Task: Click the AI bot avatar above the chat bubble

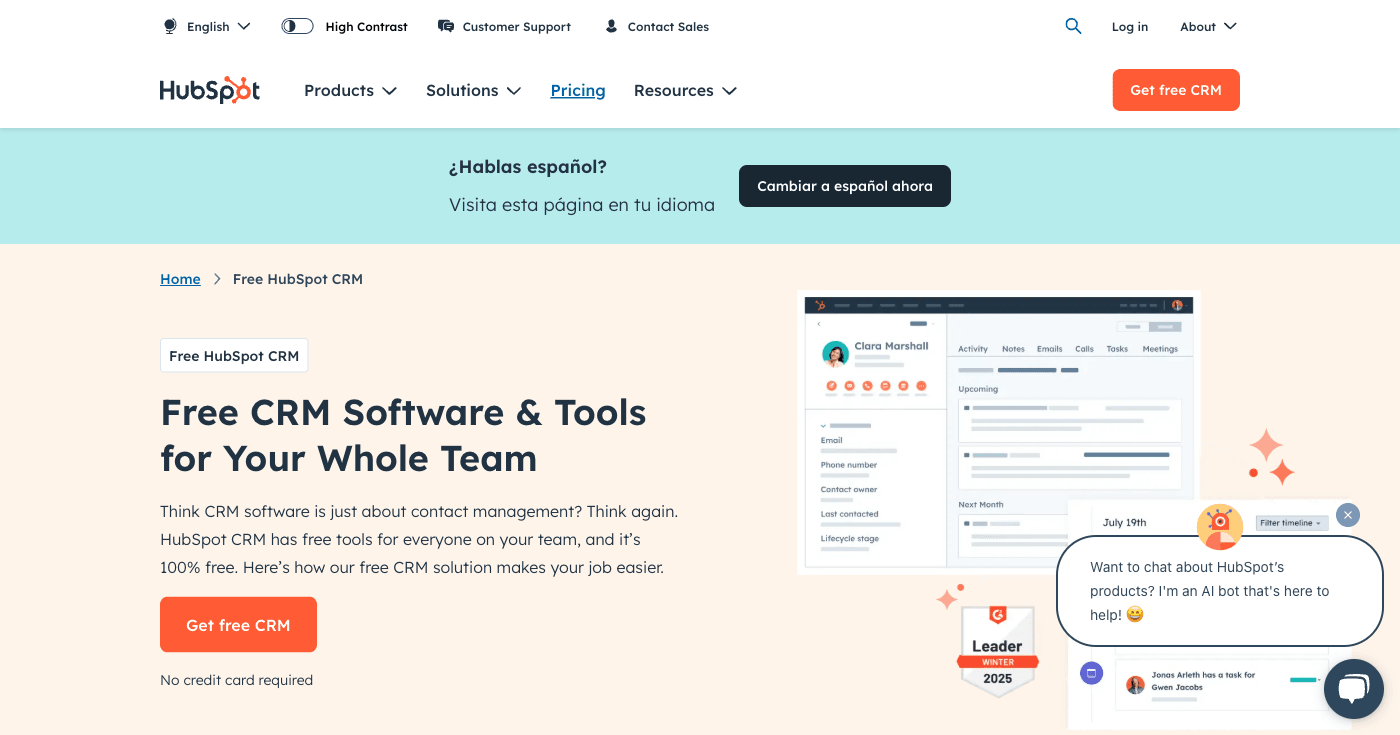Action: [x=1220, y=526]
